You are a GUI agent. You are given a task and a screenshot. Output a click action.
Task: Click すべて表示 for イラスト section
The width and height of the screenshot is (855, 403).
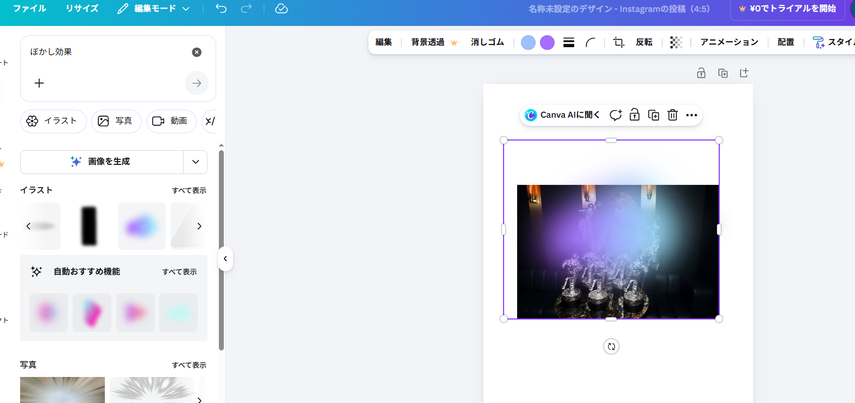click(189, 190)
